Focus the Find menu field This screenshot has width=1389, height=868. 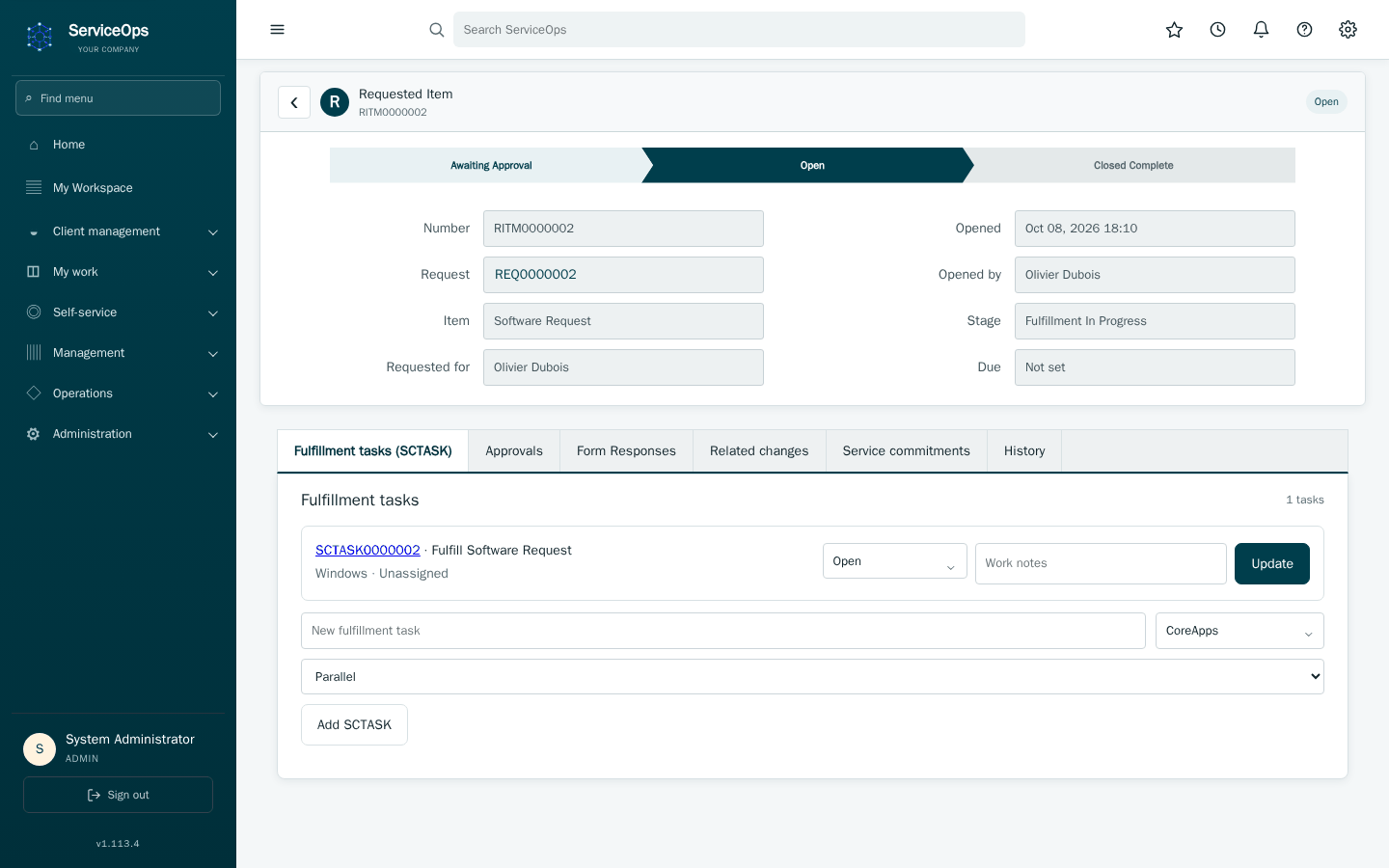[x=118, y=98]
